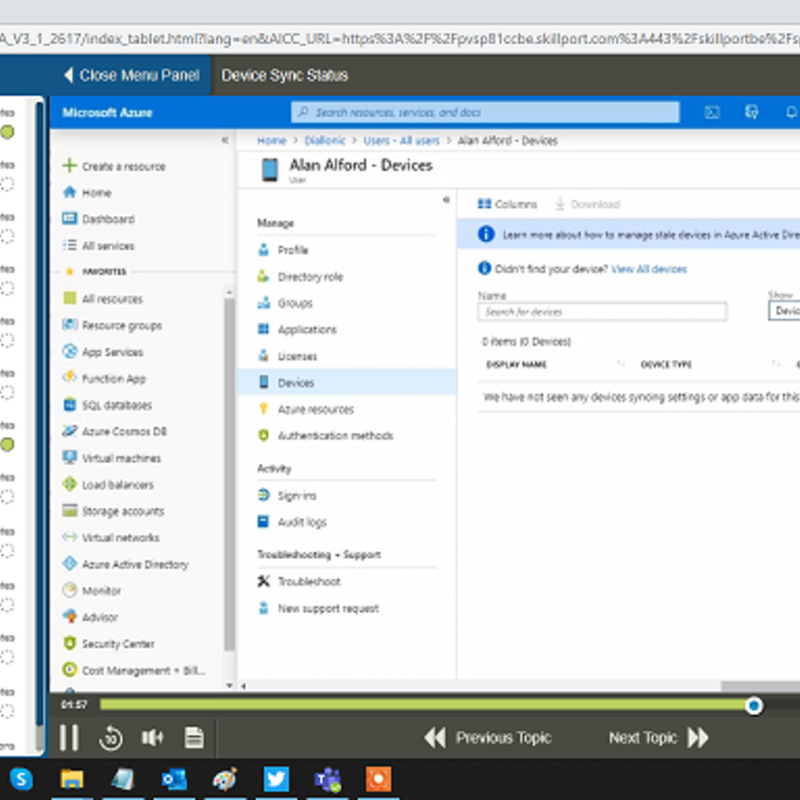
Task: Sort by DEVICE TYPE column arrows
Action: pos(776,364)
